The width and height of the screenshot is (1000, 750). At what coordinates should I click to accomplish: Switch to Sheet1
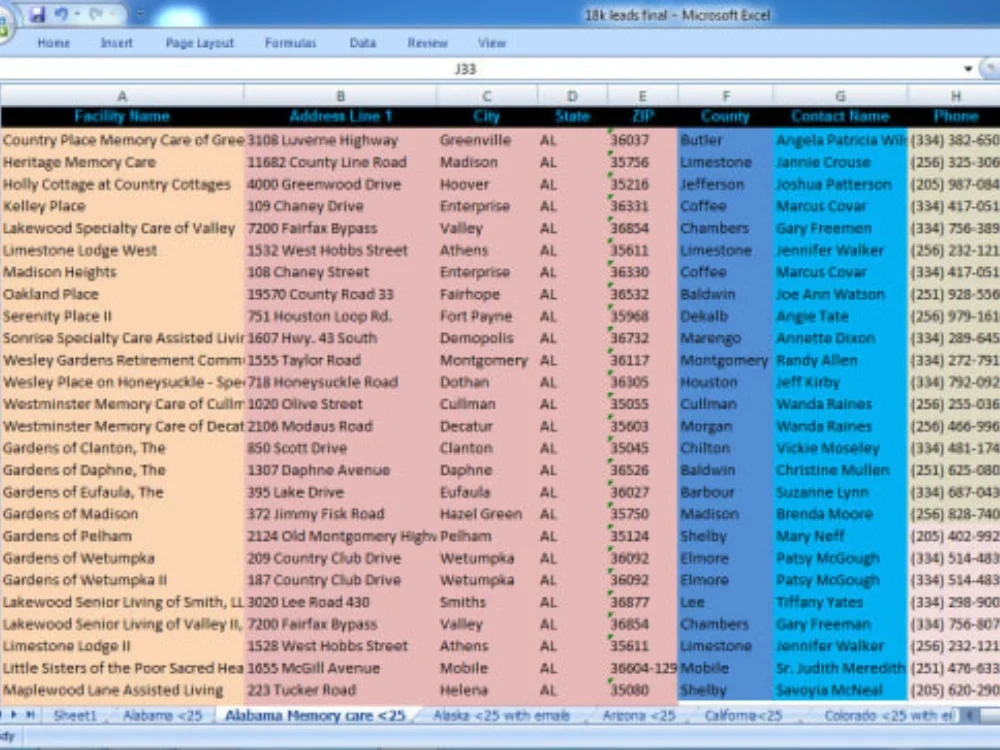tap(74, 715)
